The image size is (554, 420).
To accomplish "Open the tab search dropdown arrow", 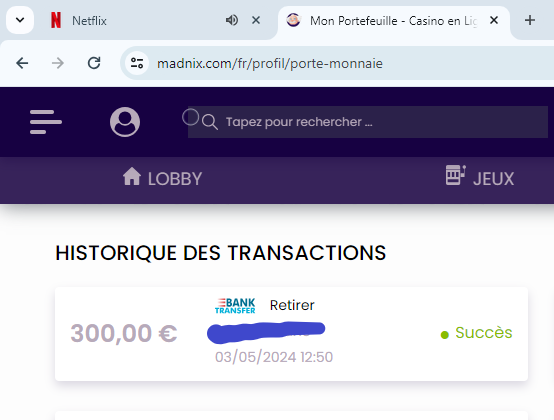I will click(x=20, y=20).
